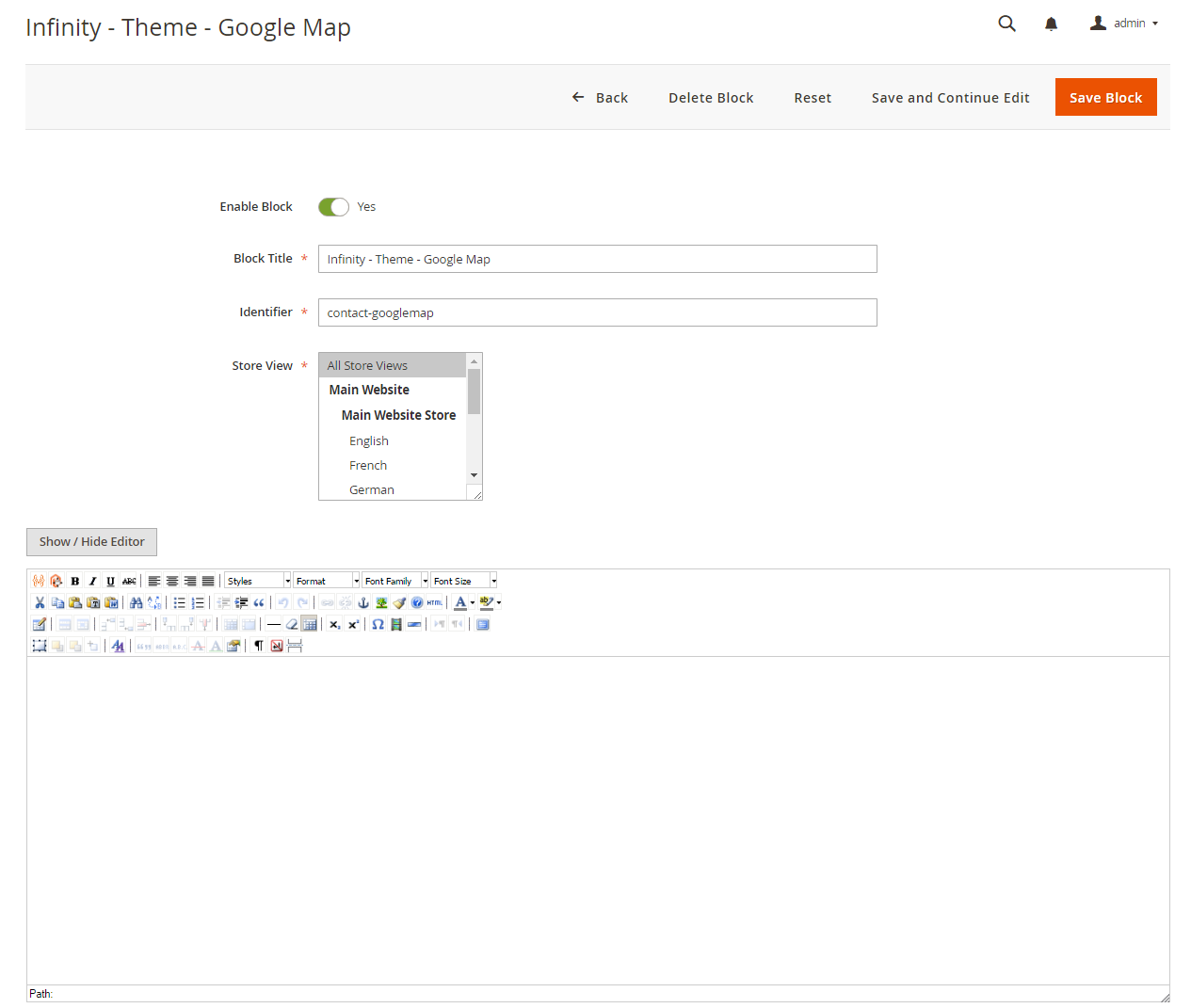The image size is (1191, 1008).
Task: Insert embedded media with film icon
Action: click(396, 624)
